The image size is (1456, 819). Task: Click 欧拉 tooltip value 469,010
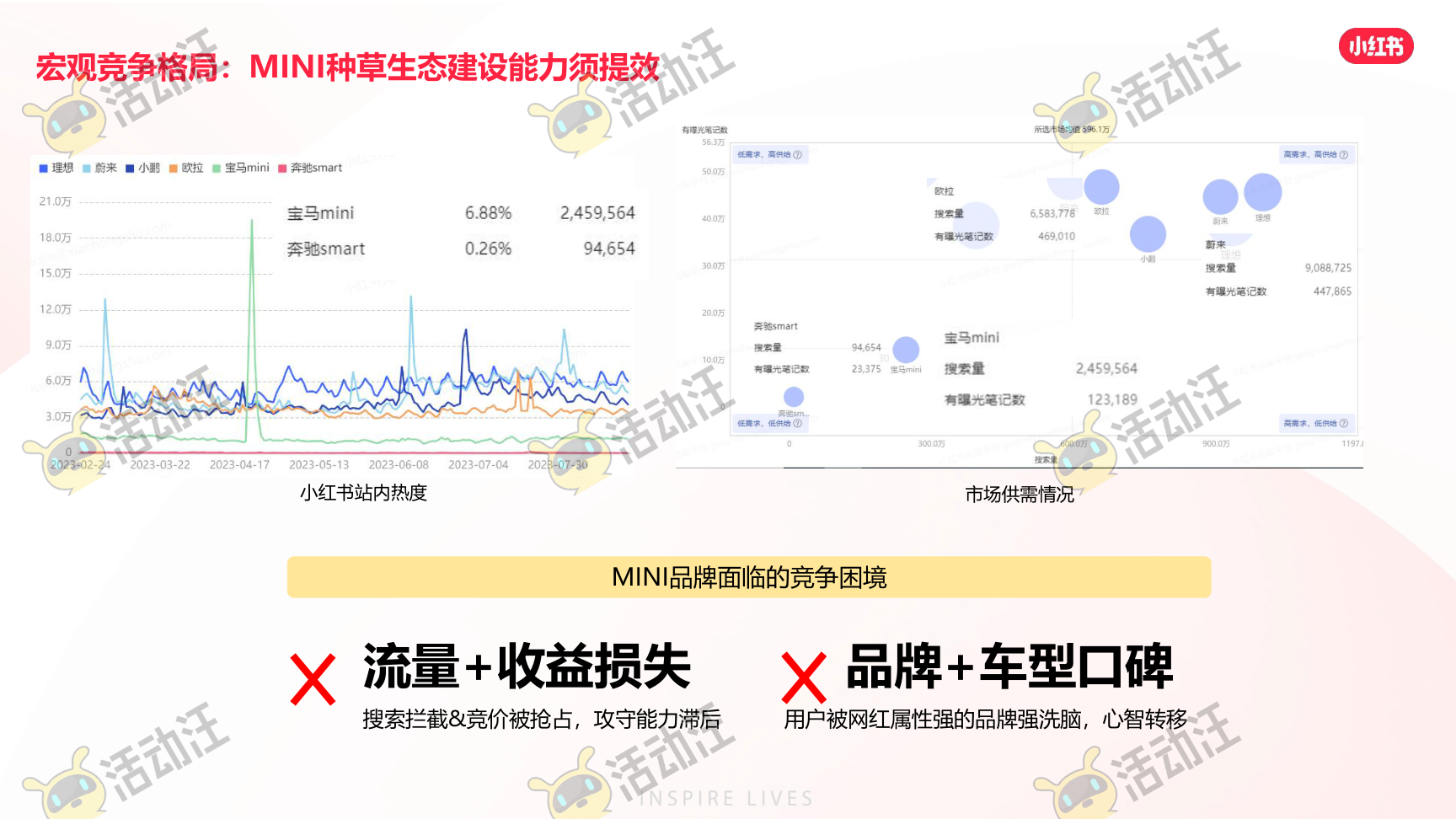1057,237
